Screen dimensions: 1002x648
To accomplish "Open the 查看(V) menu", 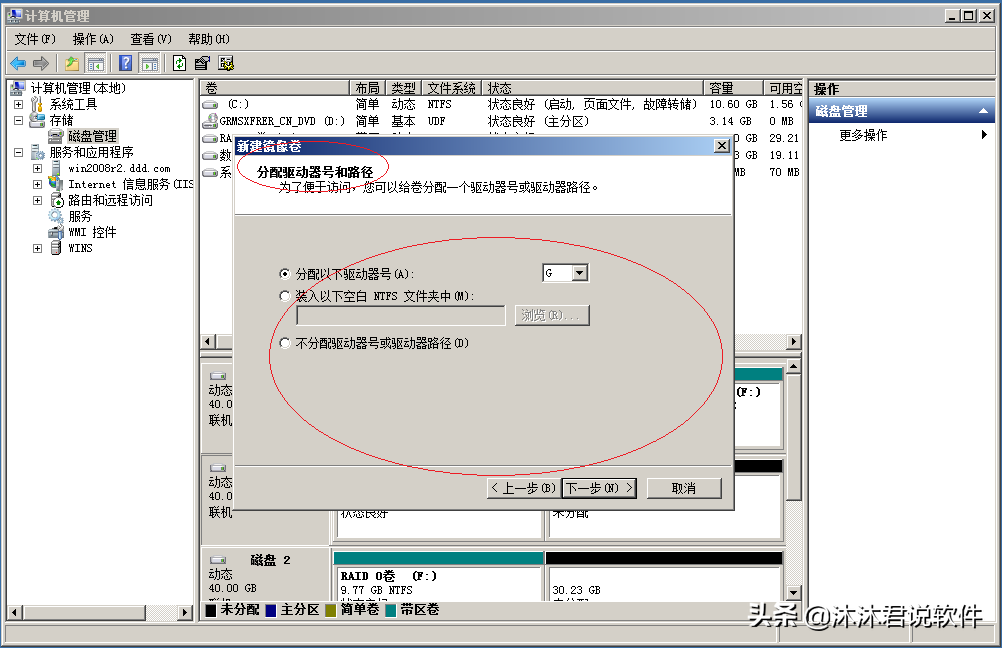I will pyautogui.click(x=151, y=39).
